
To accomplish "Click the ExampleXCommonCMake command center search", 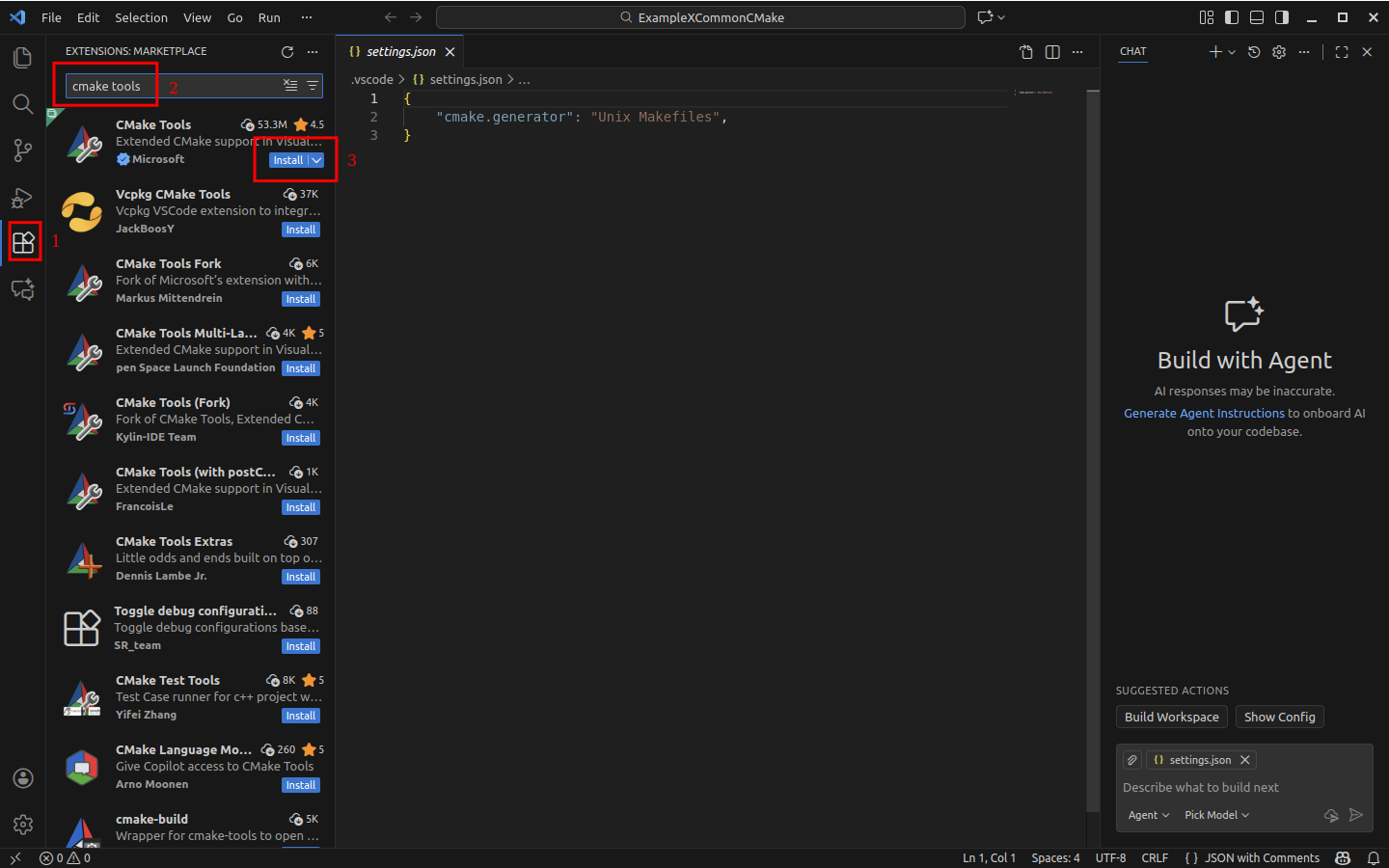I will [x=700, y=17].
